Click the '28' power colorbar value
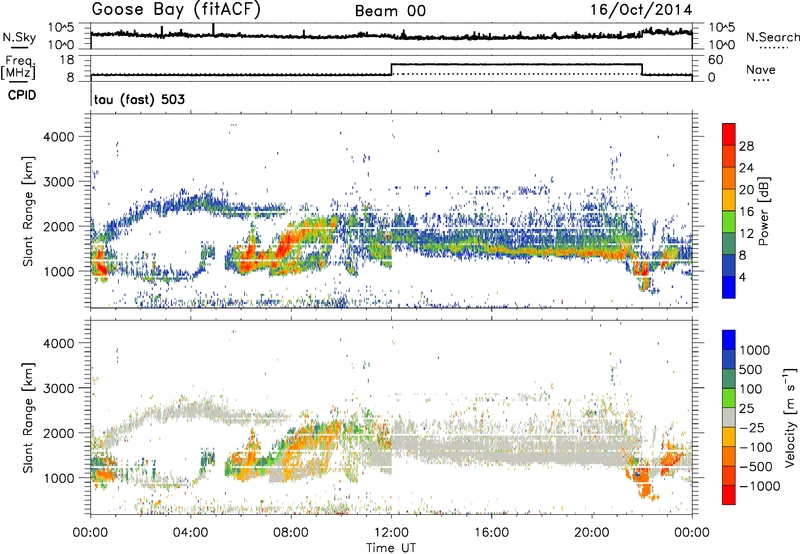 point(746,146)
